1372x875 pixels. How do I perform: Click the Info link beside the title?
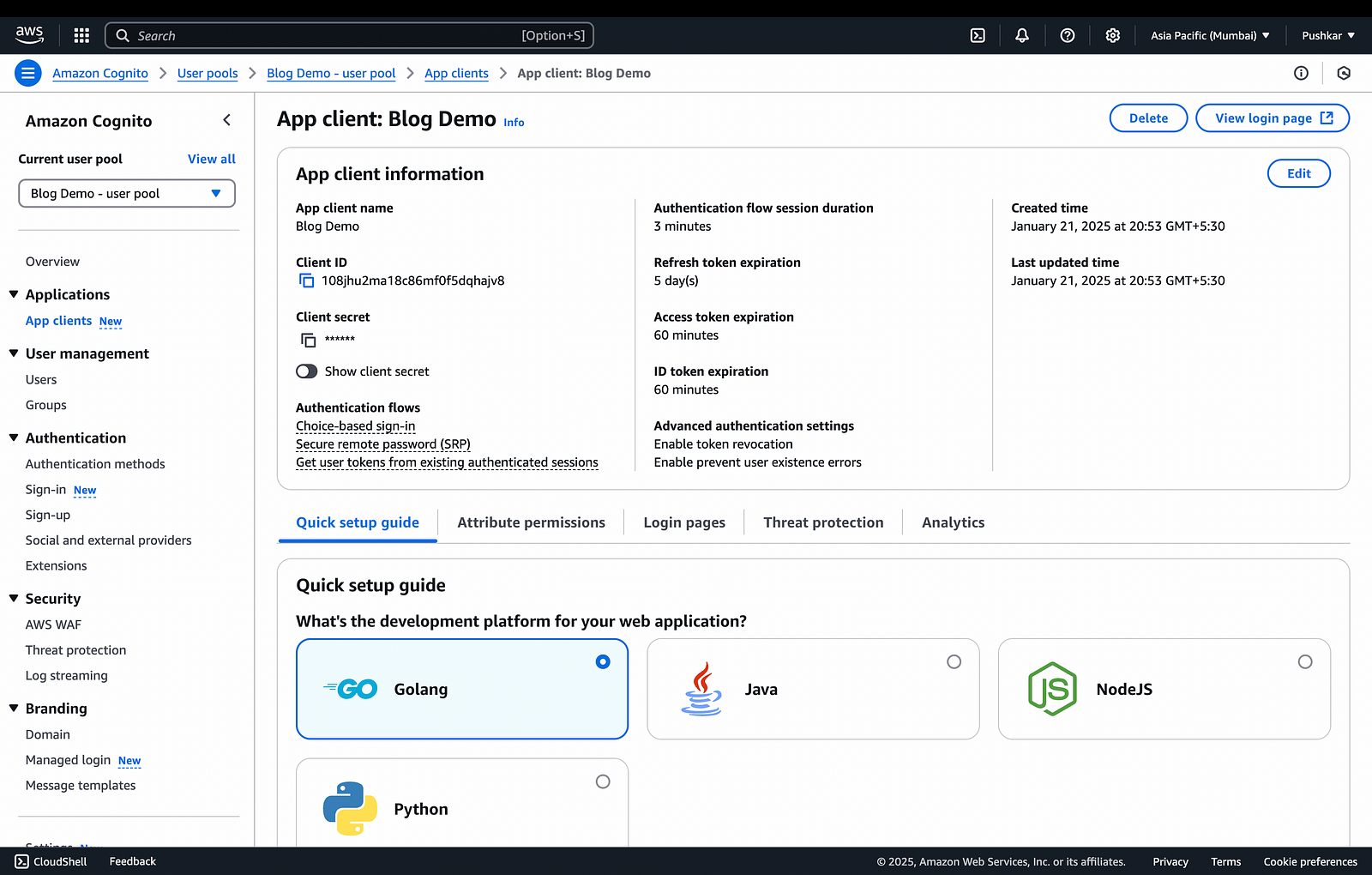[514, 123]
